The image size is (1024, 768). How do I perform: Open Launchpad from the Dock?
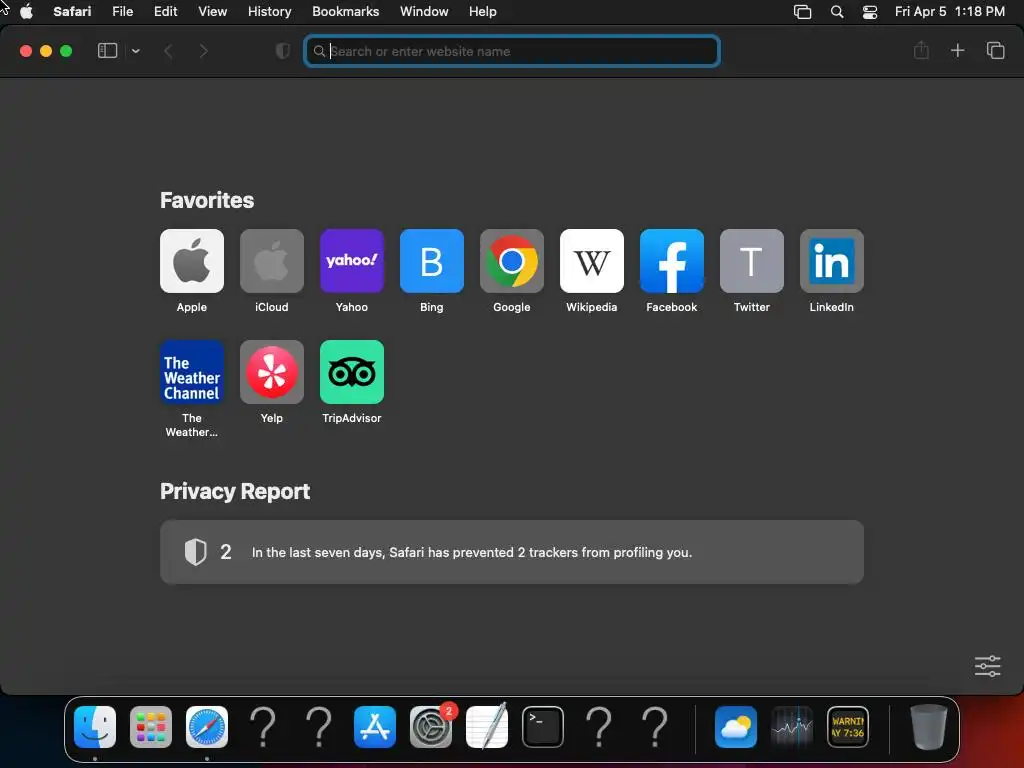pyautogui.click(x=151, y=727)
